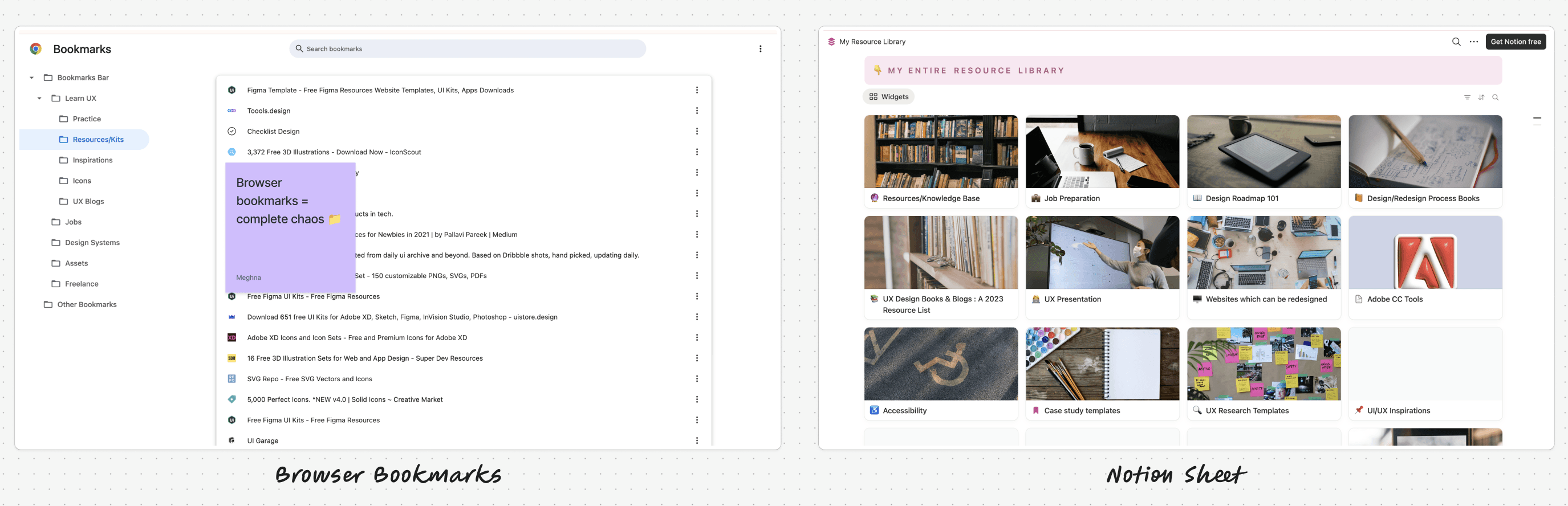Open Notion's three-dot options menu

coord(1474,42)
